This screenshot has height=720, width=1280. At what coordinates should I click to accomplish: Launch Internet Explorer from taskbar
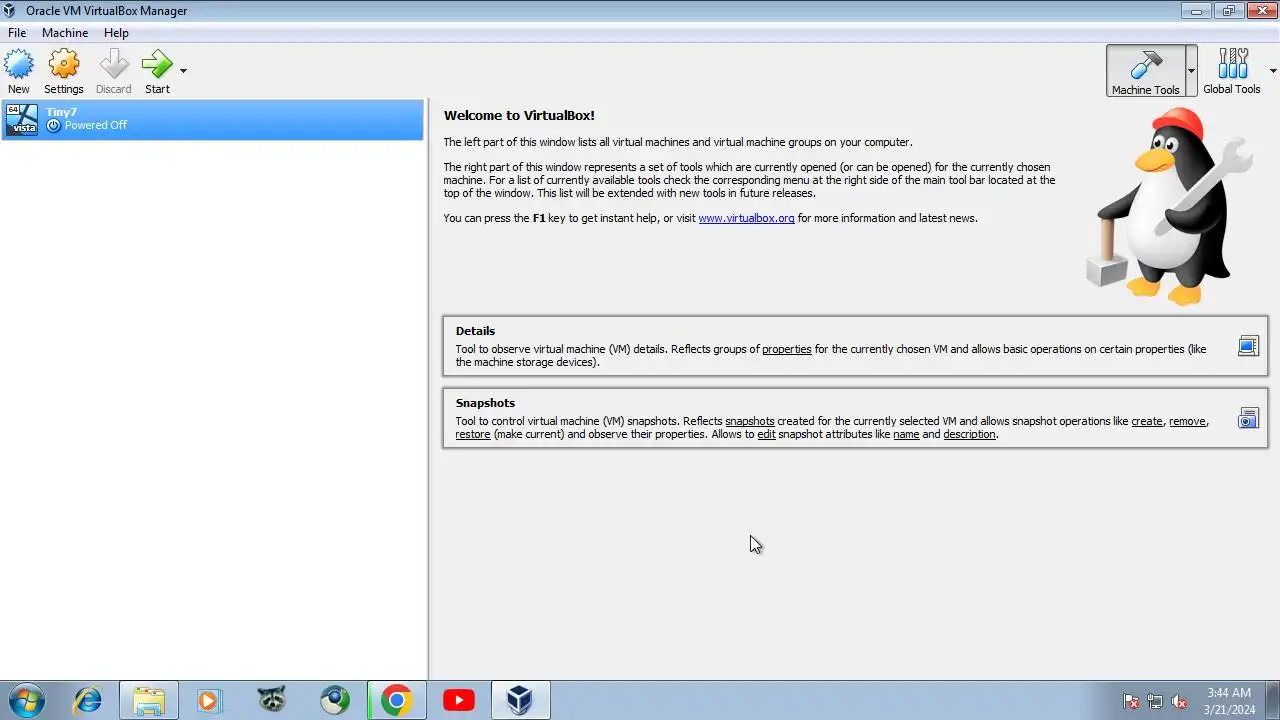coord(87,700)
